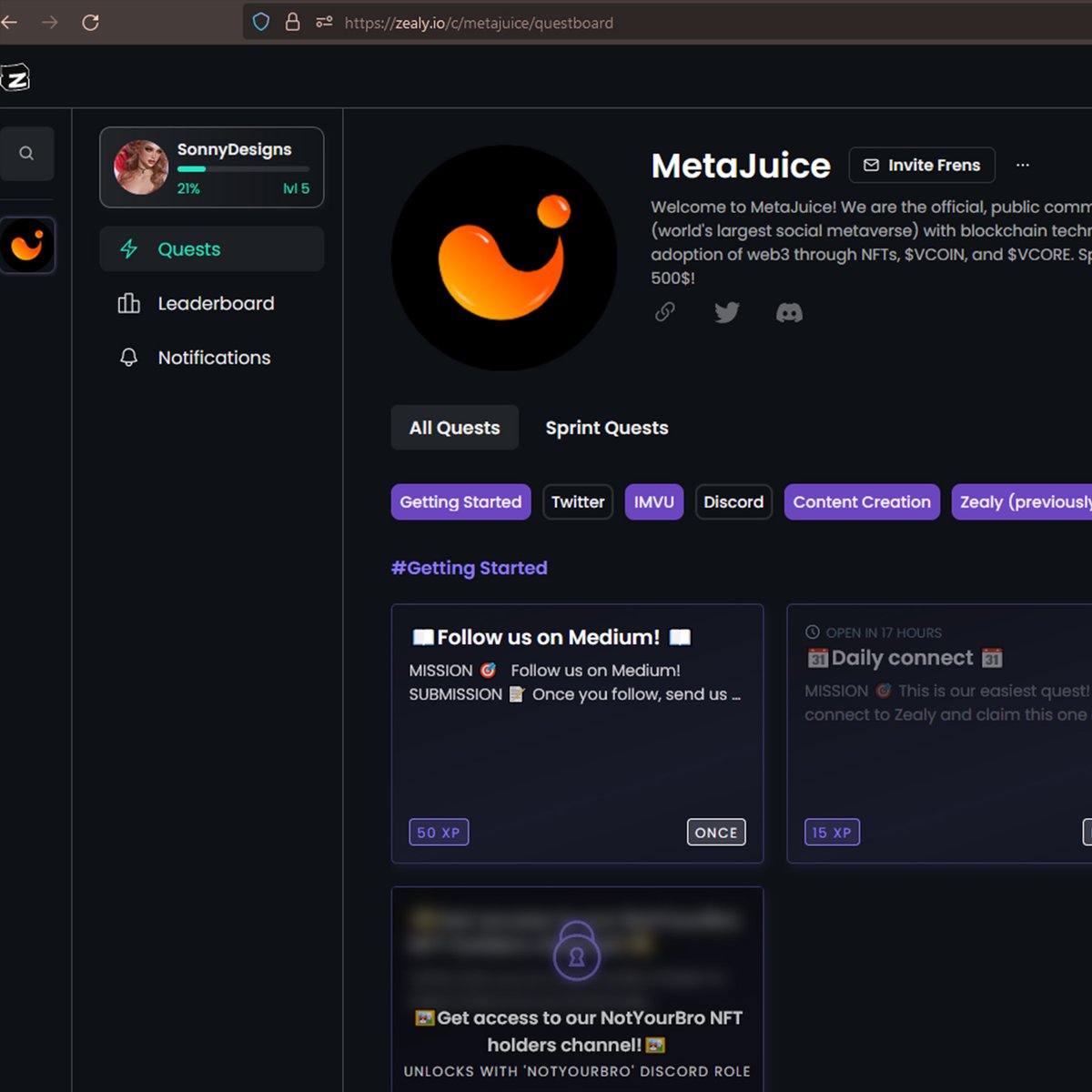Click the lightning bolt Quests icon
This screenshot has width=1092, height=1092.
click(129, 249)
